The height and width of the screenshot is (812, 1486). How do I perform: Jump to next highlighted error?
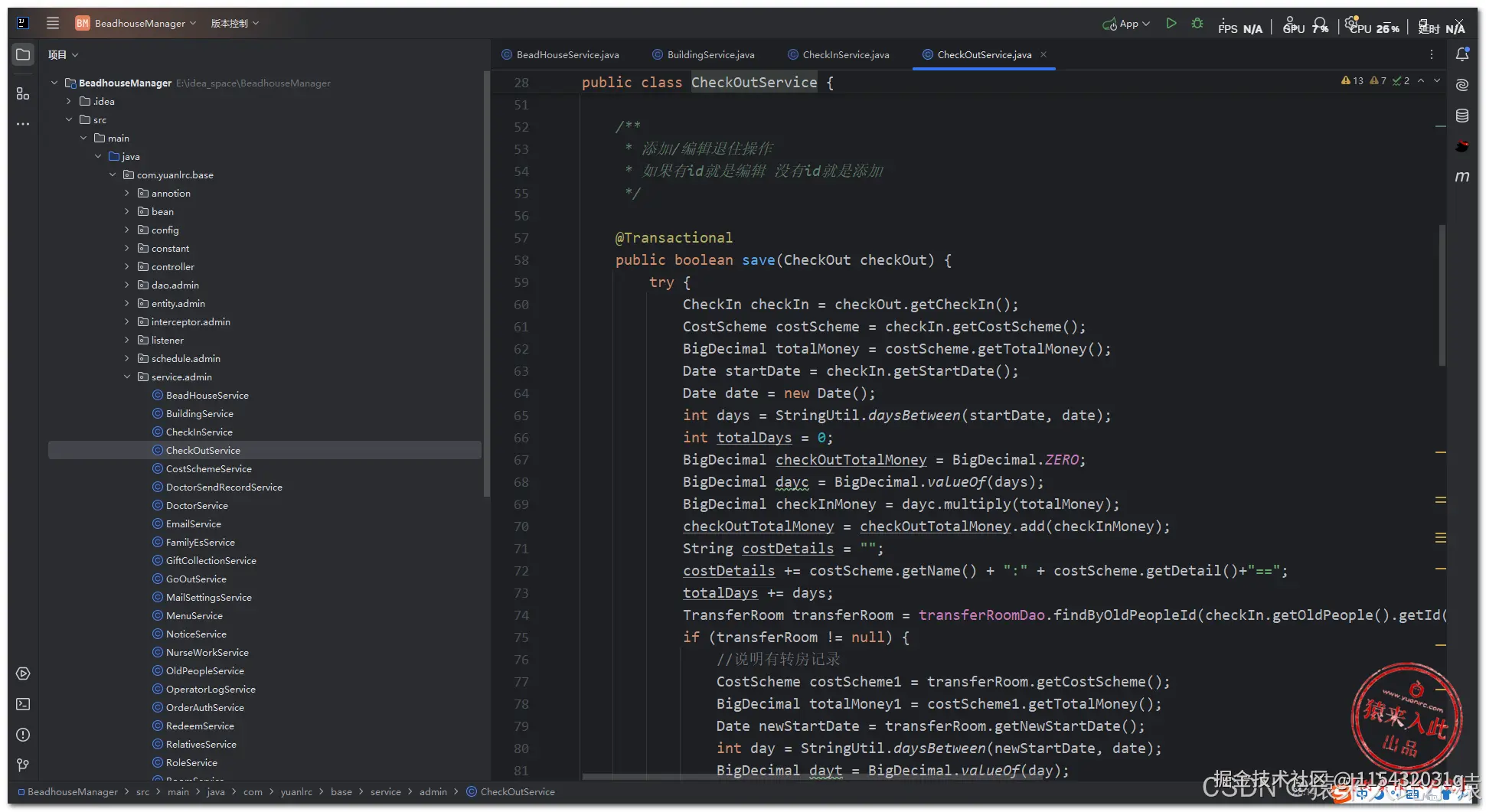point(1437,80)
